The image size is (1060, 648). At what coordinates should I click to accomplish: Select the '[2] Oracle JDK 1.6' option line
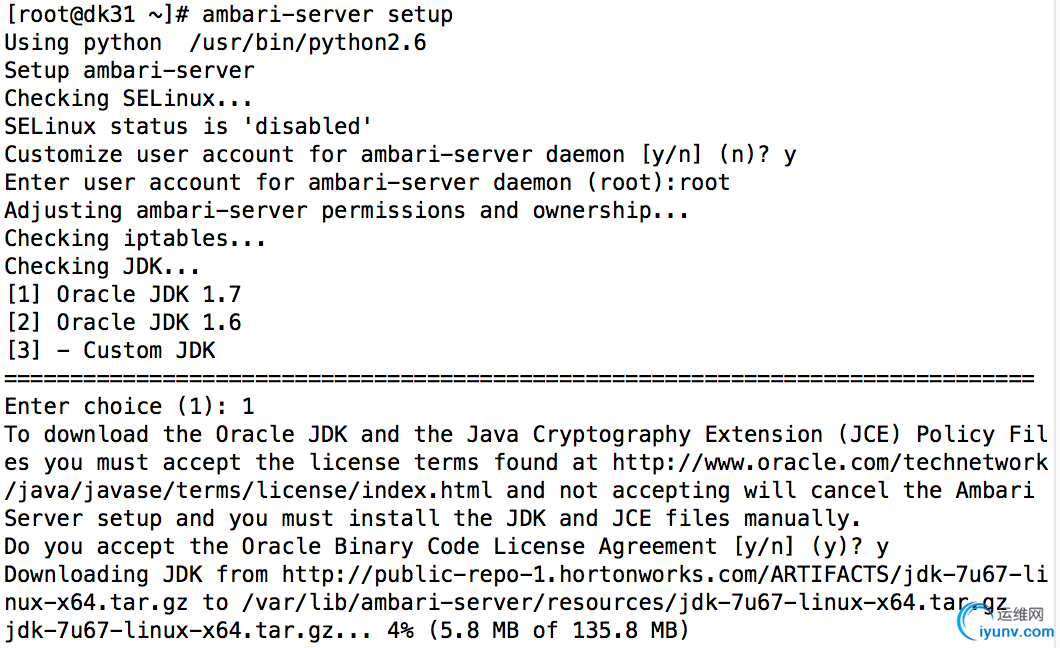(x=123, y=322)
